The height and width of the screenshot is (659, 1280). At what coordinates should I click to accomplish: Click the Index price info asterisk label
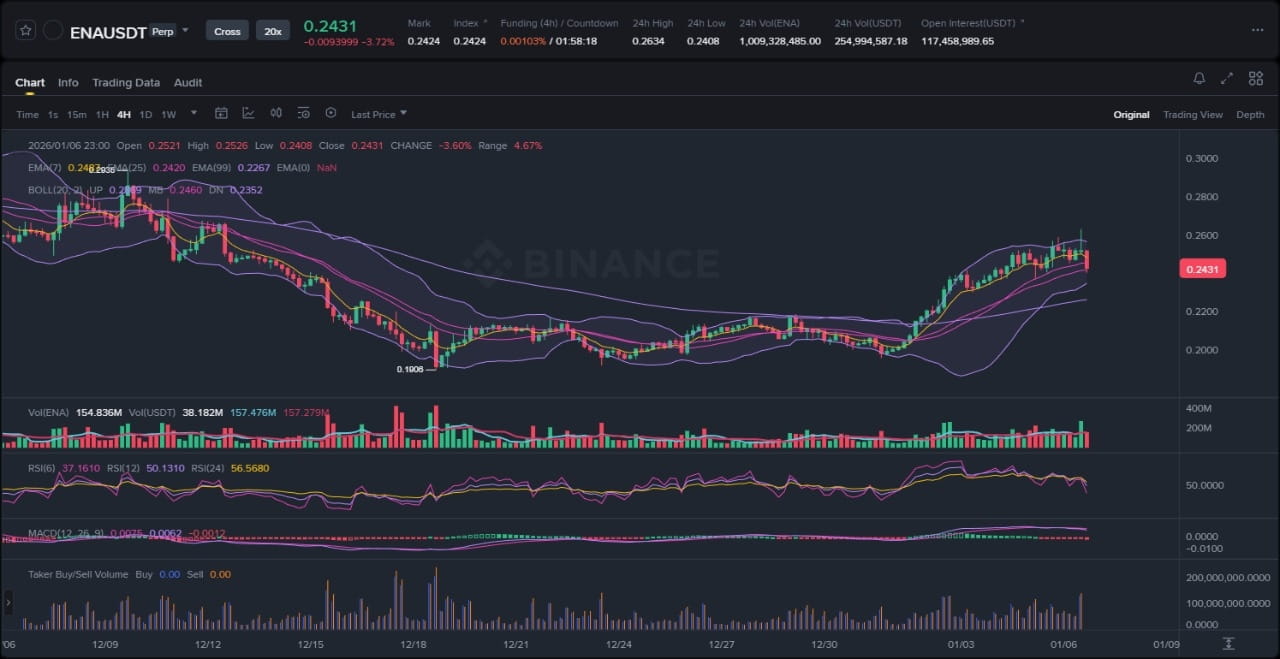point(470,23)
